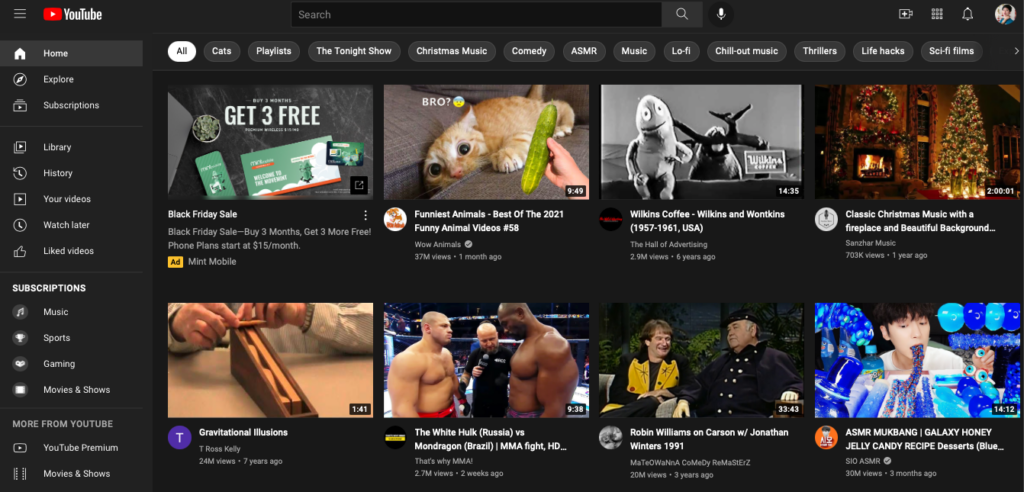Image resolution: width=1024 pixels, height=492 pixels.
Task: Open YouTube Premium
Action: (x=71, y=448)
